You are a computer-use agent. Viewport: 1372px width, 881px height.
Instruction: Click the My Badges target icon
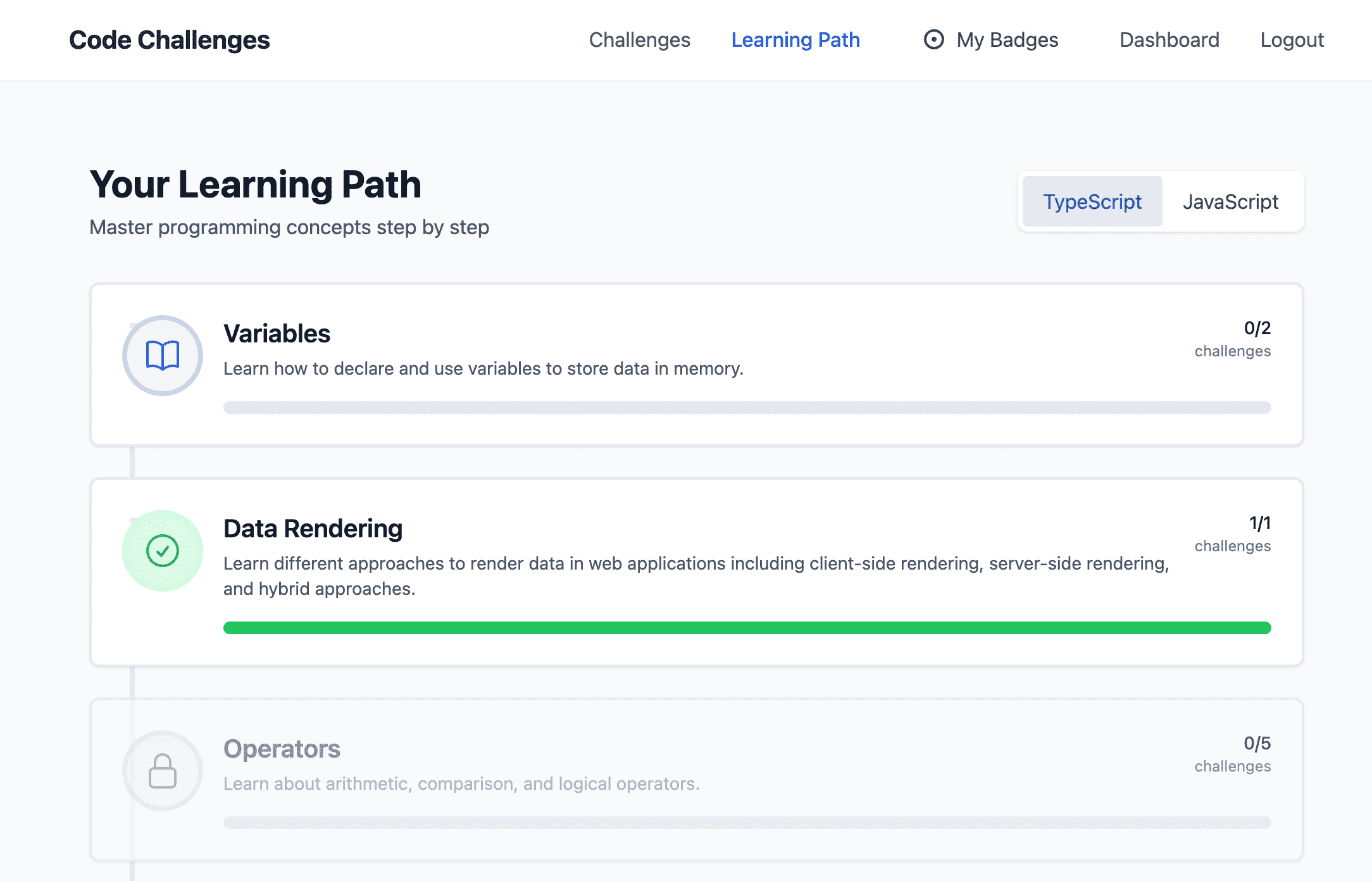click(933, 39)
